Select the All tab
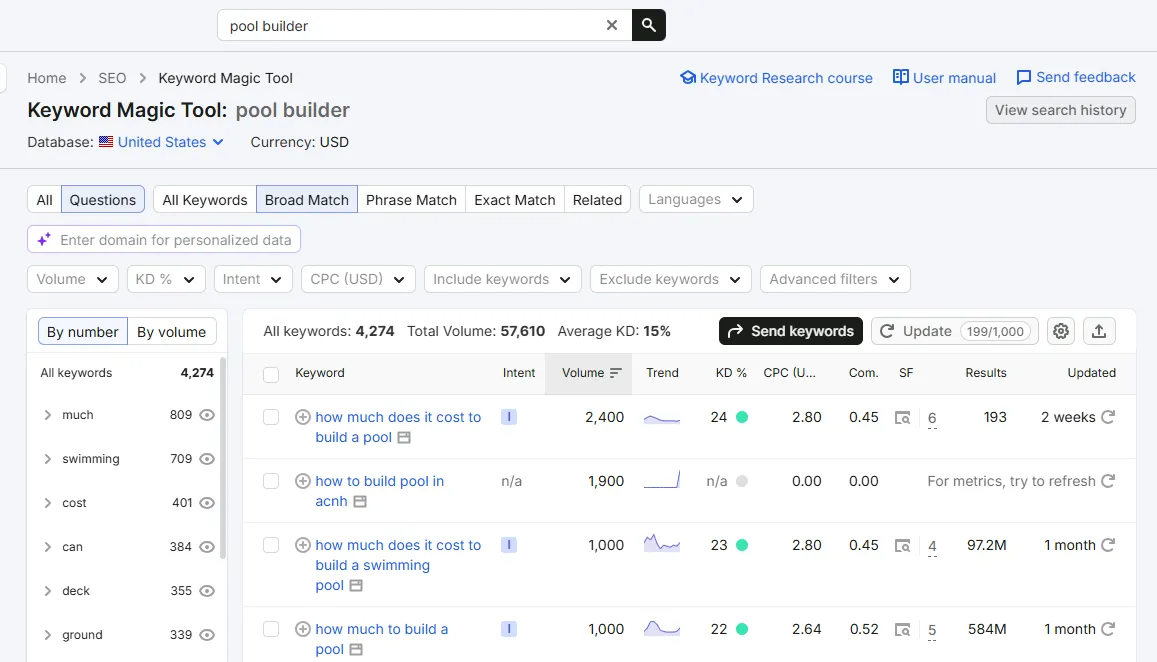The width and height of the screenshot is (1157, 662). coord(44,199)
